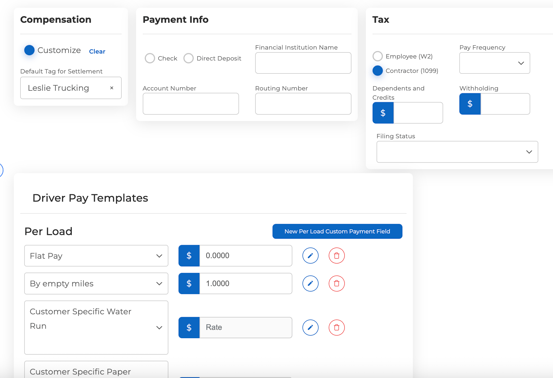Screen dimensions: 553x378
Task: Open the Flat Pay type dropdown
Action: pos(96,256)
